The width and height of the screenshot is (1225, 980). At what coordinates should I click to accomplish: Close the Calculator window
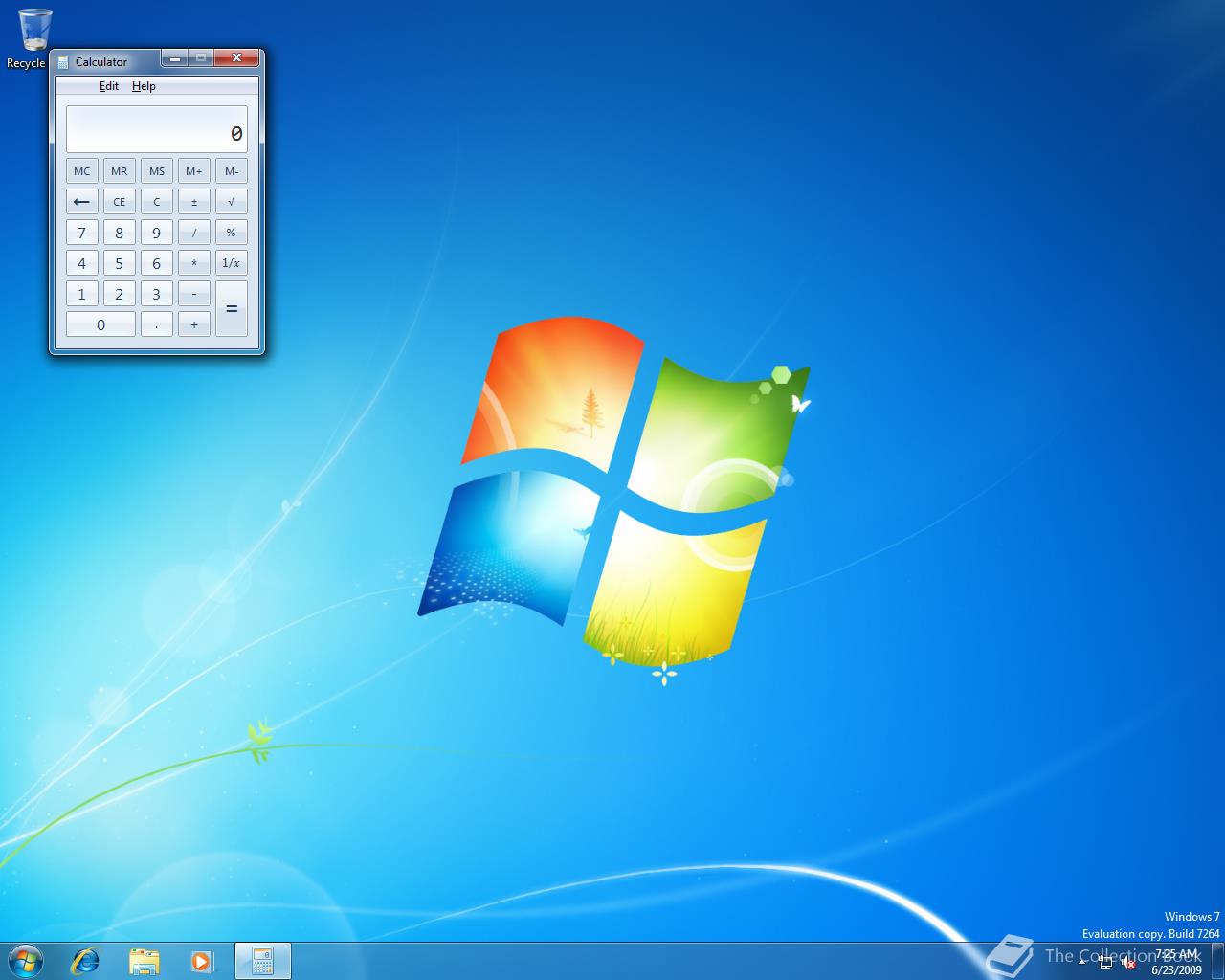(236, 58)
